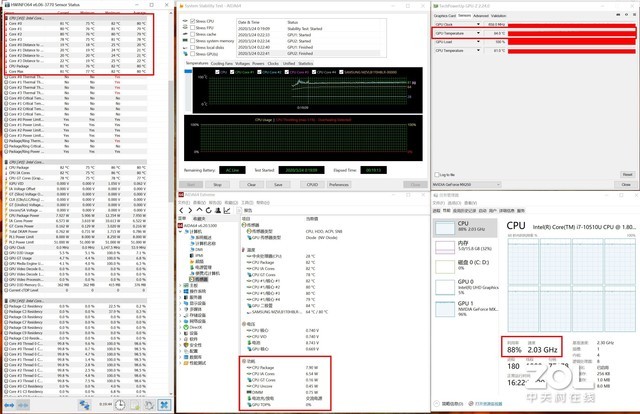Image resolution: width=640 pixels, height=414 pixels.
Task: Click HWiNFO blue X close-sensors icon
Action: click(164, 405)
